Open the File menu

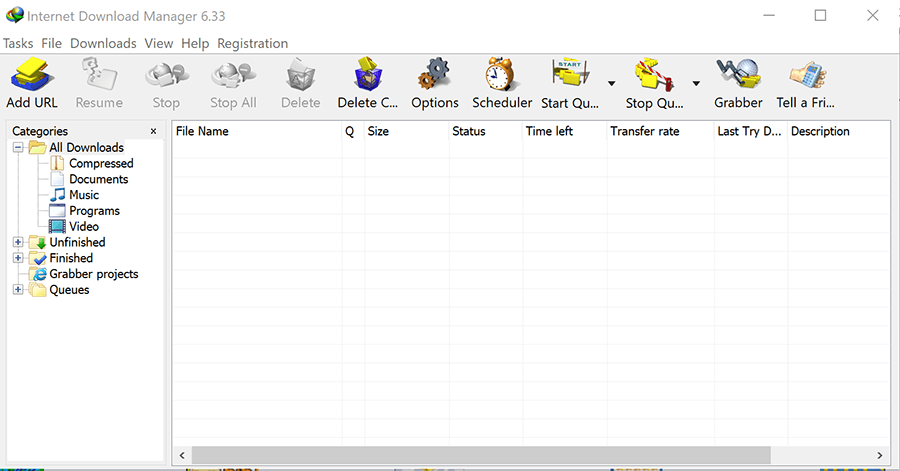tap(51, 44)
